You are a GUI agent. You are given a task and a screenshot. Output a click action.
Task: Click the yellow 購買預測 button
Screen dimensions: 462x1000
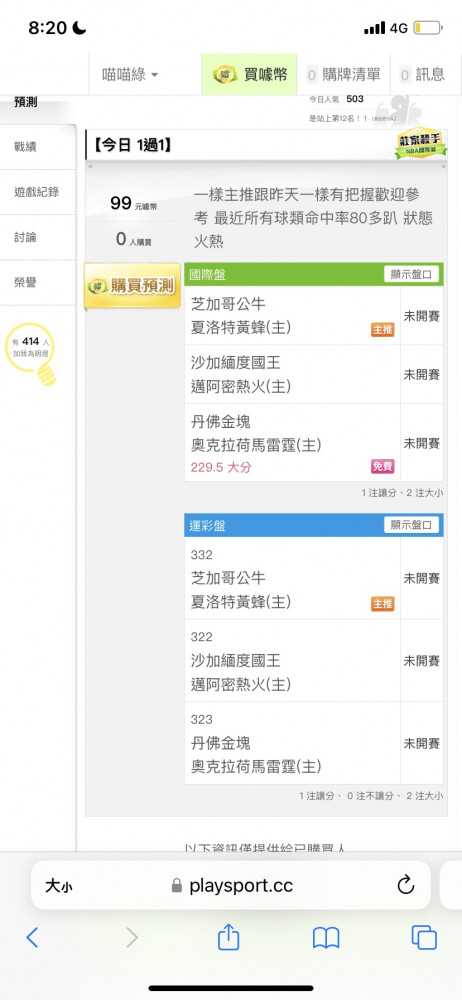click(x=132, y=286)
